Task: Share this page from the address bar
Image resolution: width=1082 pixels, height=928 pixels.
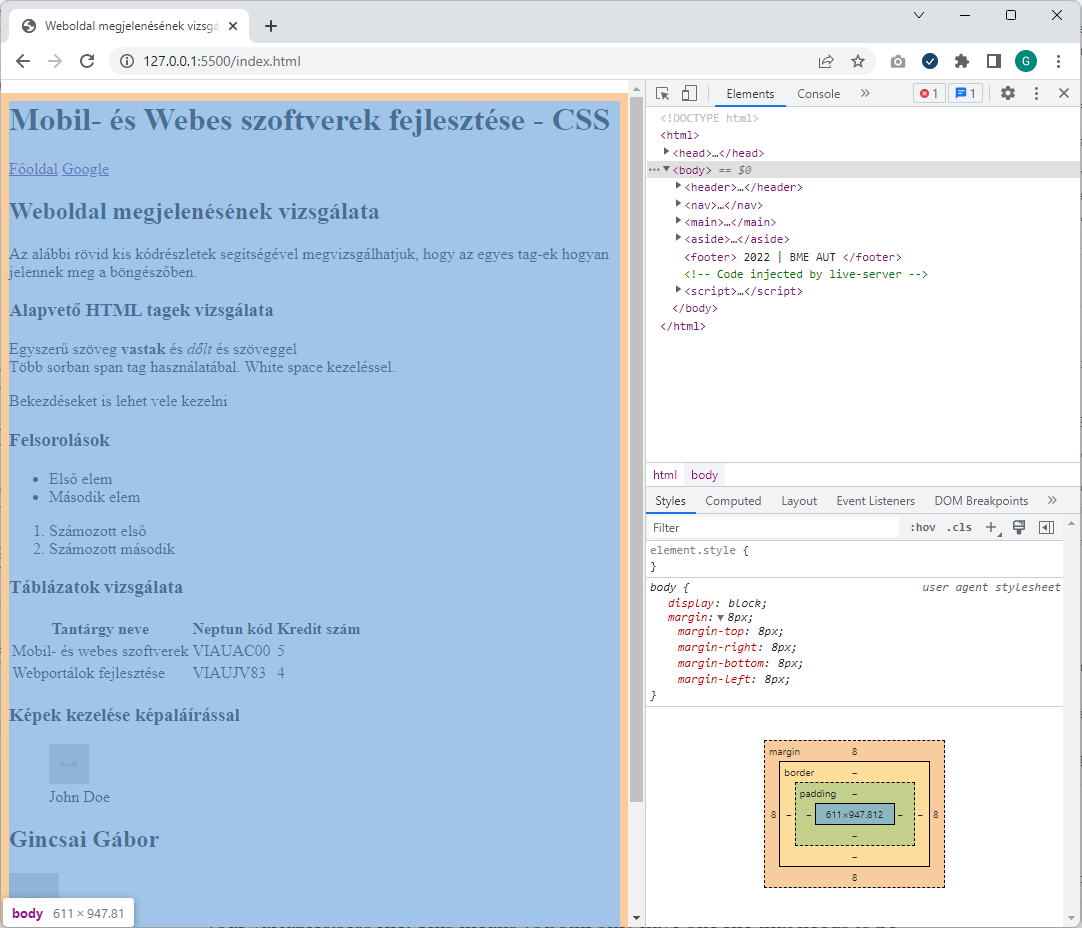Action: tap(826, 61)
